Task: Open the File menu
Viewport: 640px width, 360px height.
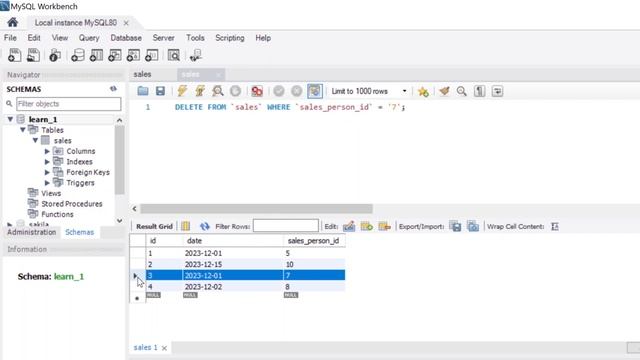Action: (x=10, y=38)
